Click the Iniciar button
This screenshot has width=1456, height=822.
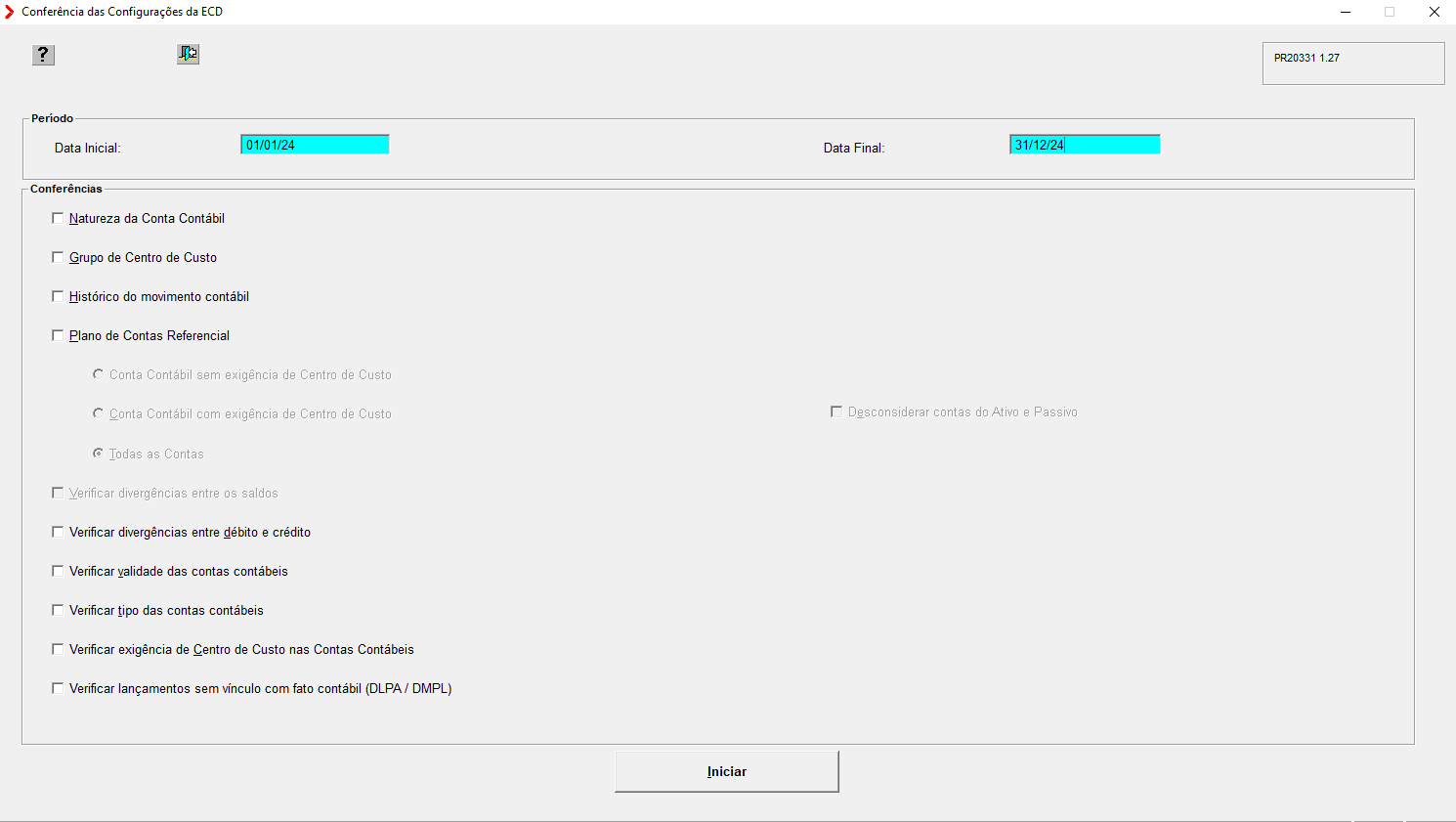pyautogui.click(x=727, y=771)
